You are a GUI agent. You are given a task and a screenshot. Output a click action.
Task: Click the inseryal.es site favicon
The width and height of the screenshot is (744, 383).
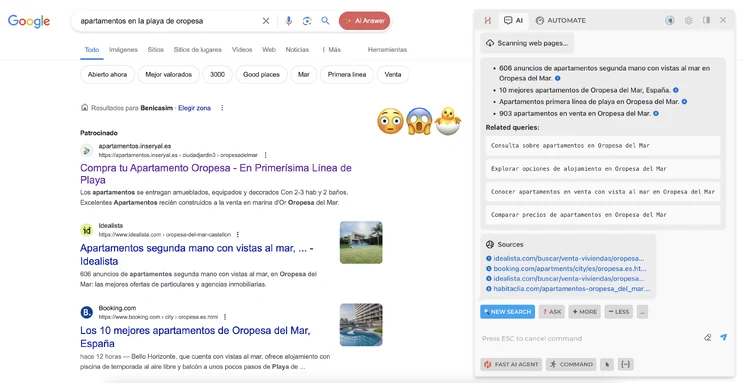click(x=86, y=151)
